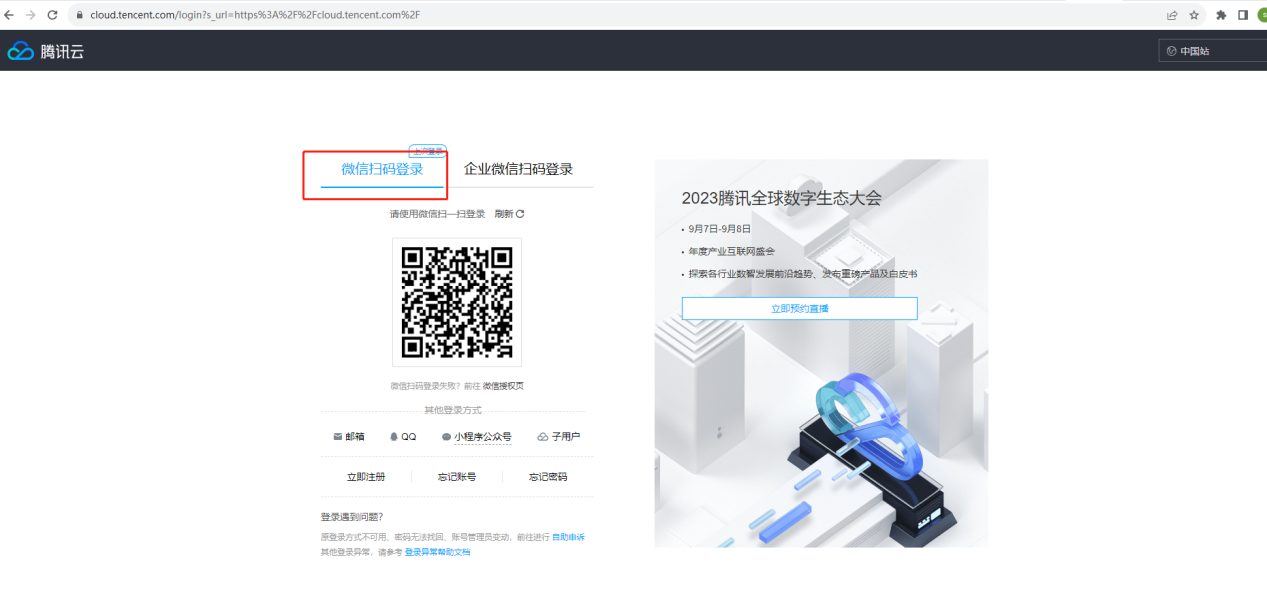Select the WeChat login QR code image
This screenshot has height=615, width=1267.
pos(457,302)
